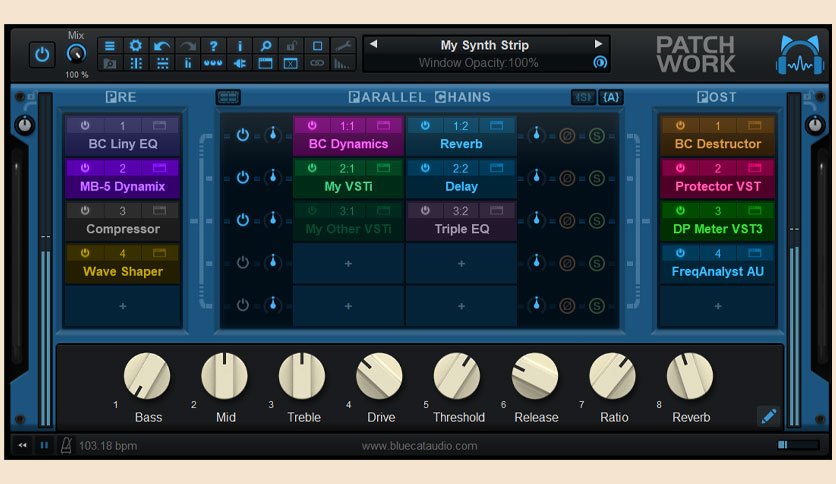Click the horizontal dotted-rows layout icon
Viewport: 836px width, 484px height.
tap(162, 63)
